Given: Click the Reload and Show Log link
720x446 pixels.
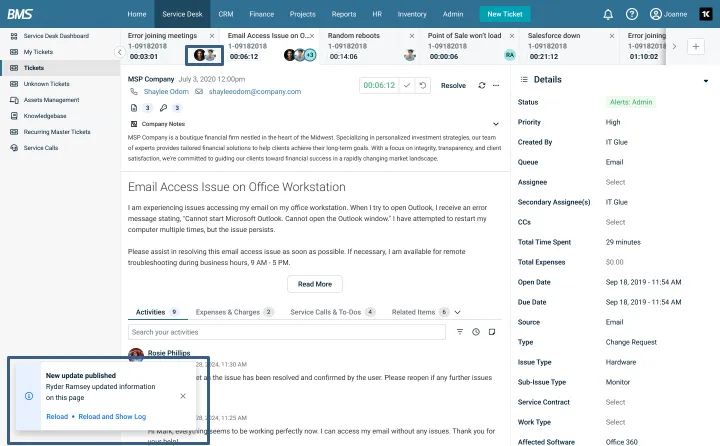Looking at the screenshot, I should pyautogui.click(x=110, y=416).
